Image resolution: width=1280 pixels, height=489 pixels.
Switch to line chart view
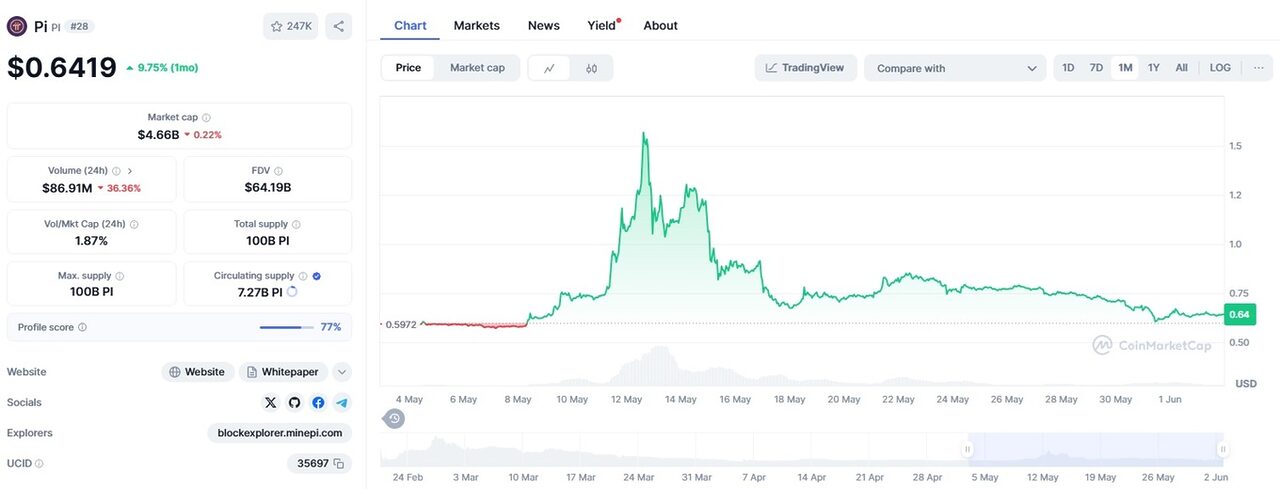549,68
